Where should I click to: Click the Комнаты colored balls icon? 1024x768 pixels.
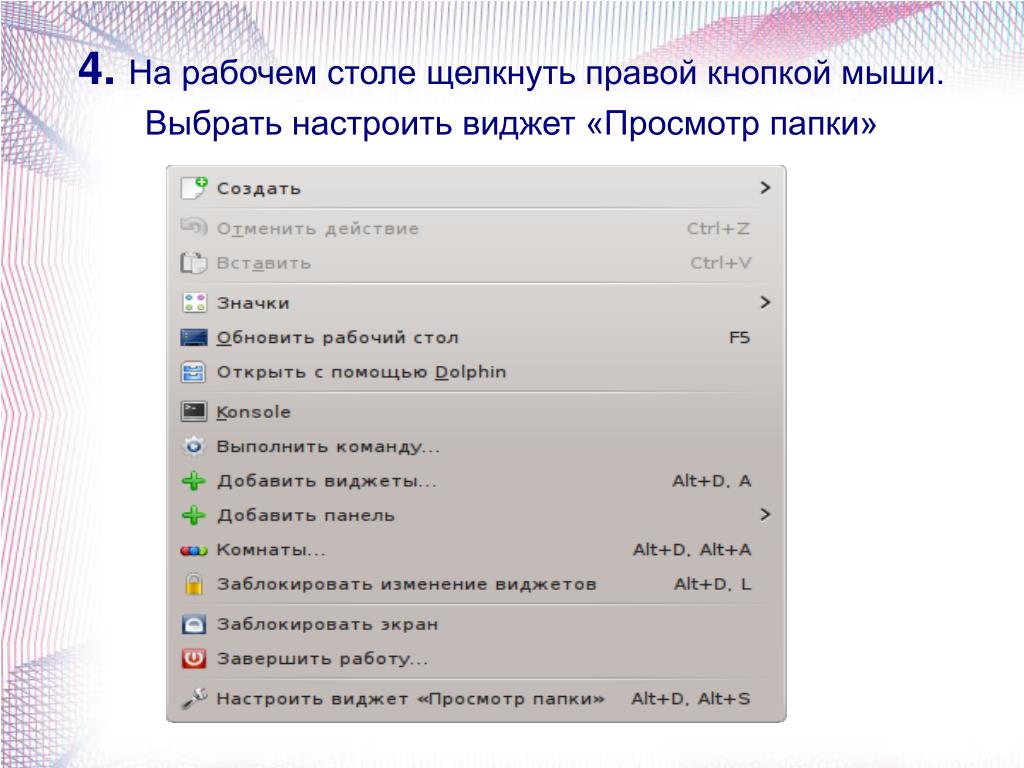point(194,551)
